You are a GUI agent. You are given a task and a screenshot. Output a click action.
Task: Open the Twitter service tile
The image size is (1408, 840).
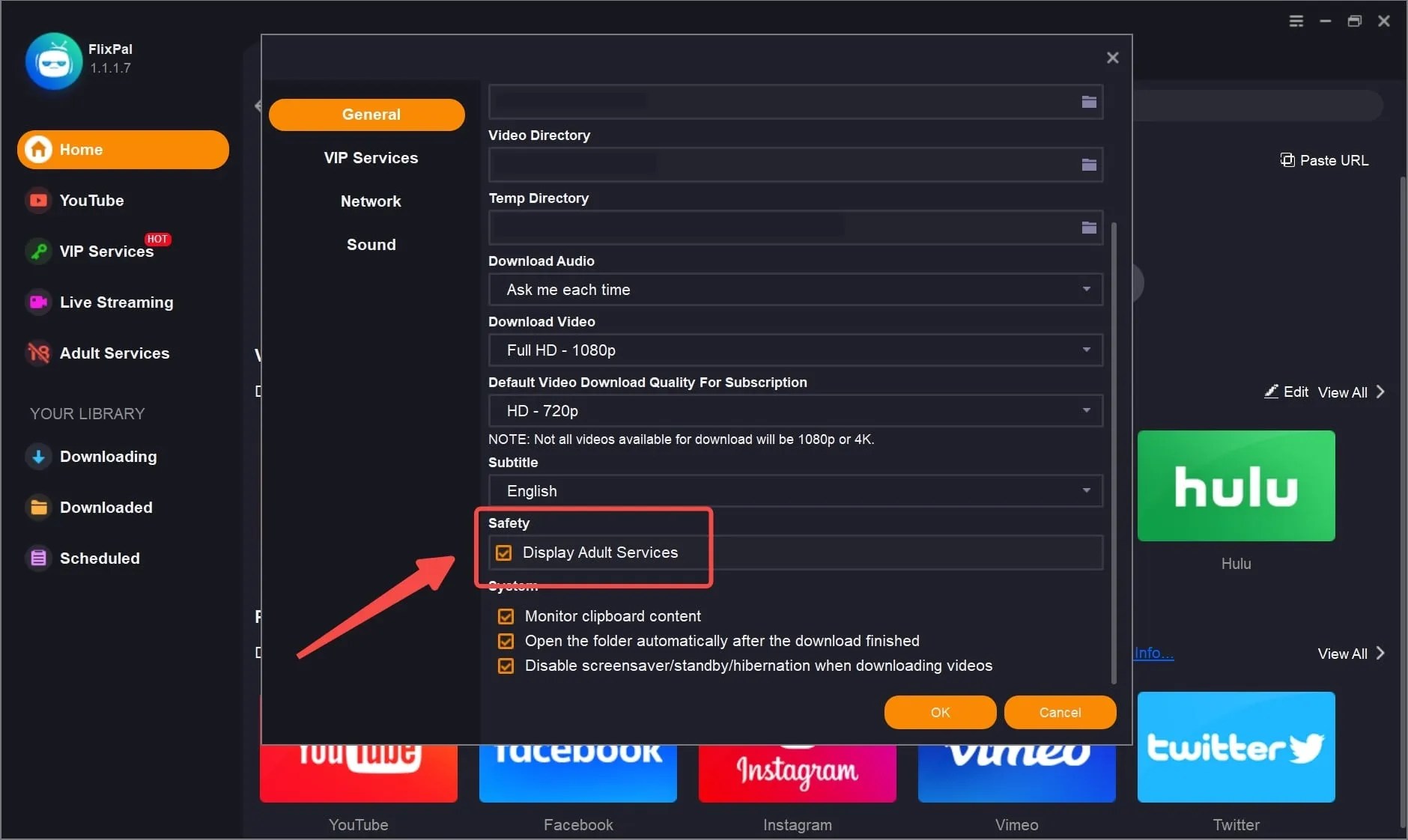click(x=1236, y=747)
